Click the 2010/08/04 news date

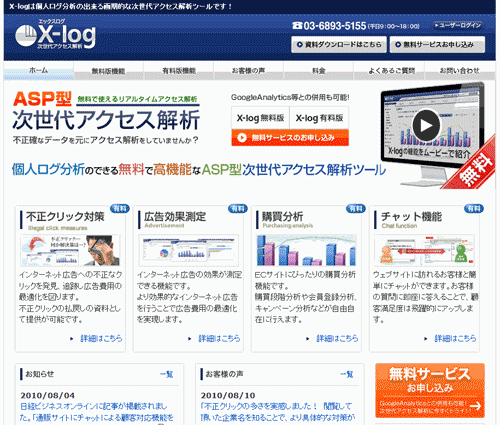[x=48, y=395]
